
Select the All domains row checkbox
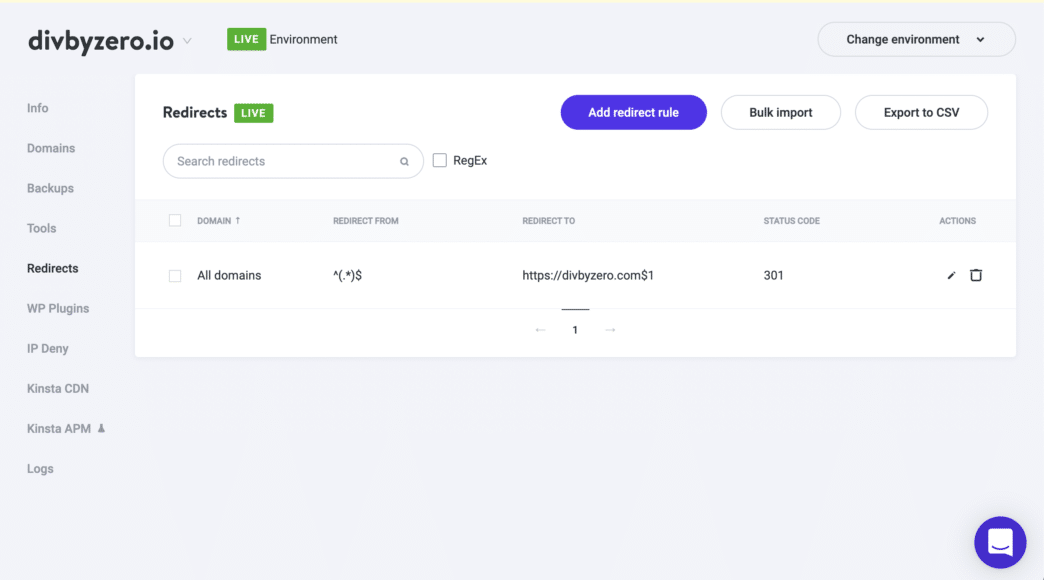pyautogui.click(x=175, y=276)
